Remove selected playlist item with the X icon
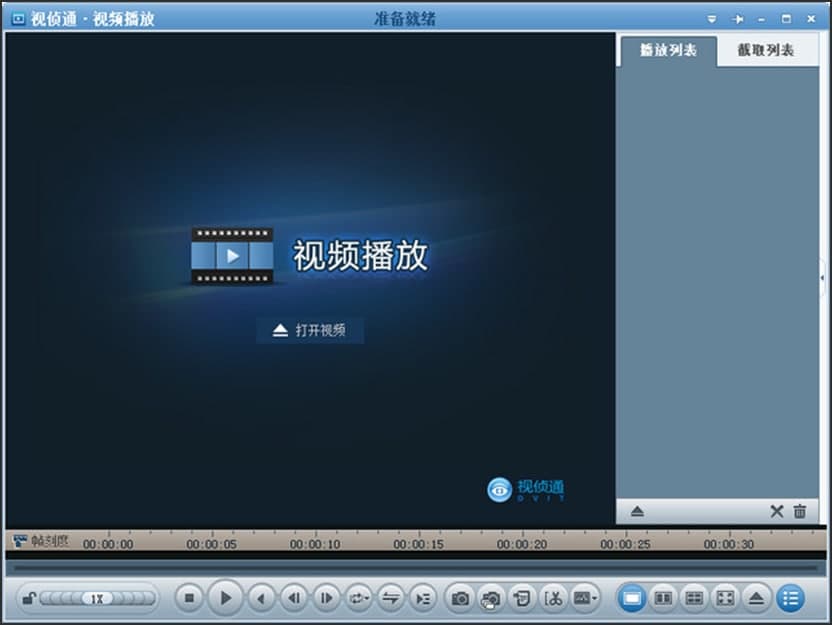Screen dimensions: 832x625 pyautogui.click(x=777, y=512)
